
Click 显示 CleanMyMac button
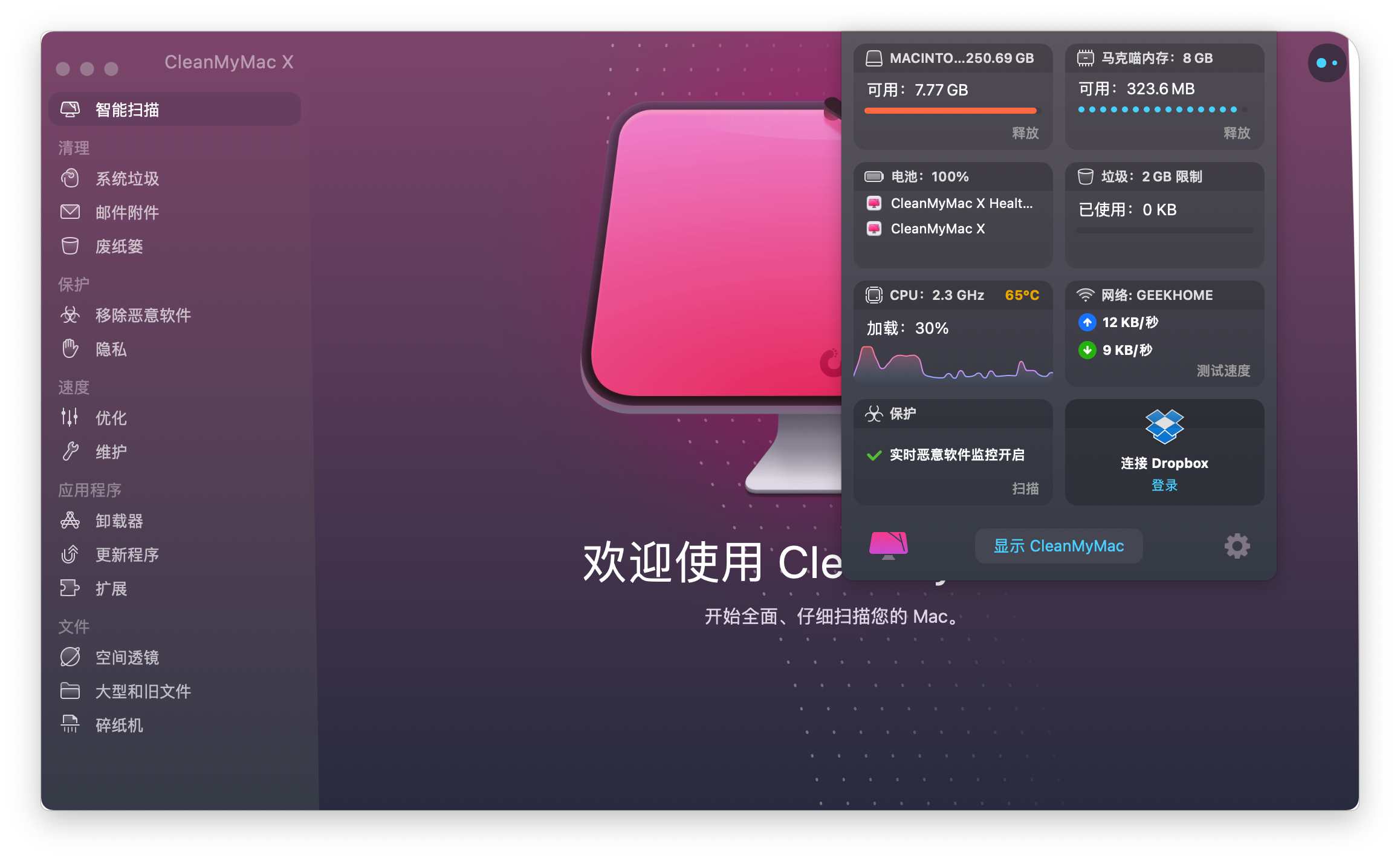tap(1058, 546)
